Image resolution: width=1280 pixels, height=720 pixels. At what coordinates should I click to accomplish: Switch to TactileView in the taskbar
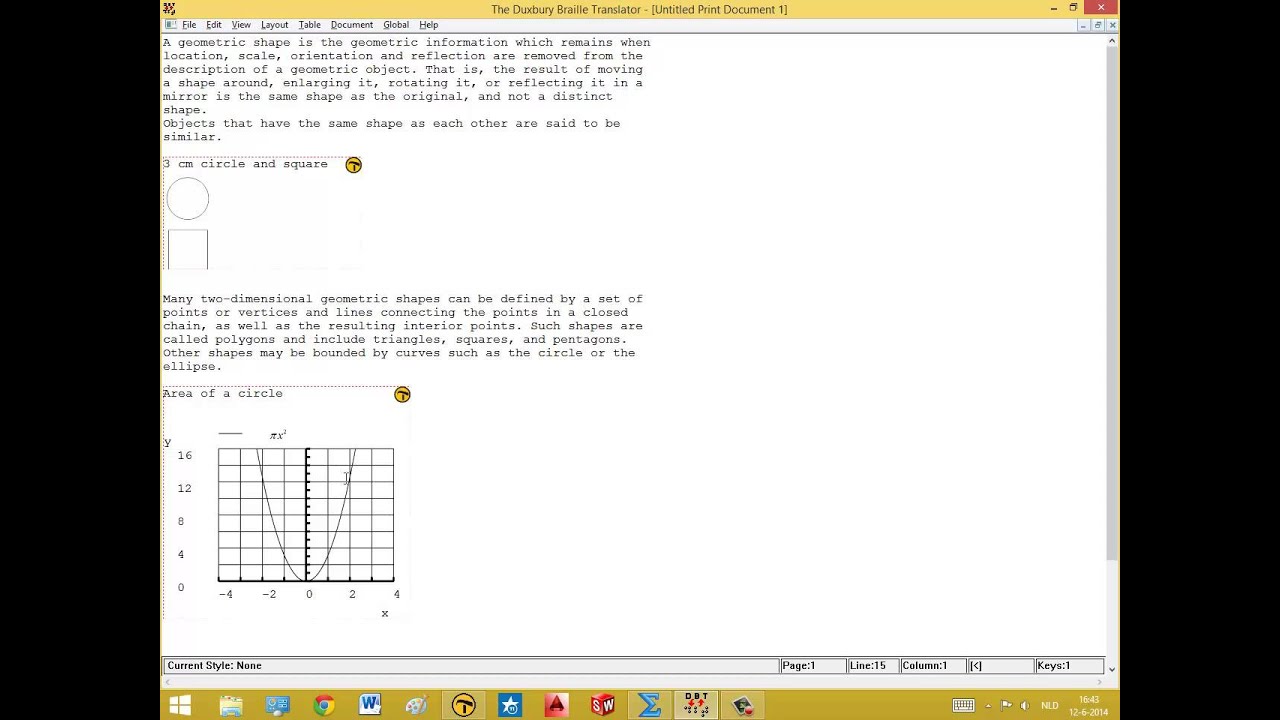(463, 705)
